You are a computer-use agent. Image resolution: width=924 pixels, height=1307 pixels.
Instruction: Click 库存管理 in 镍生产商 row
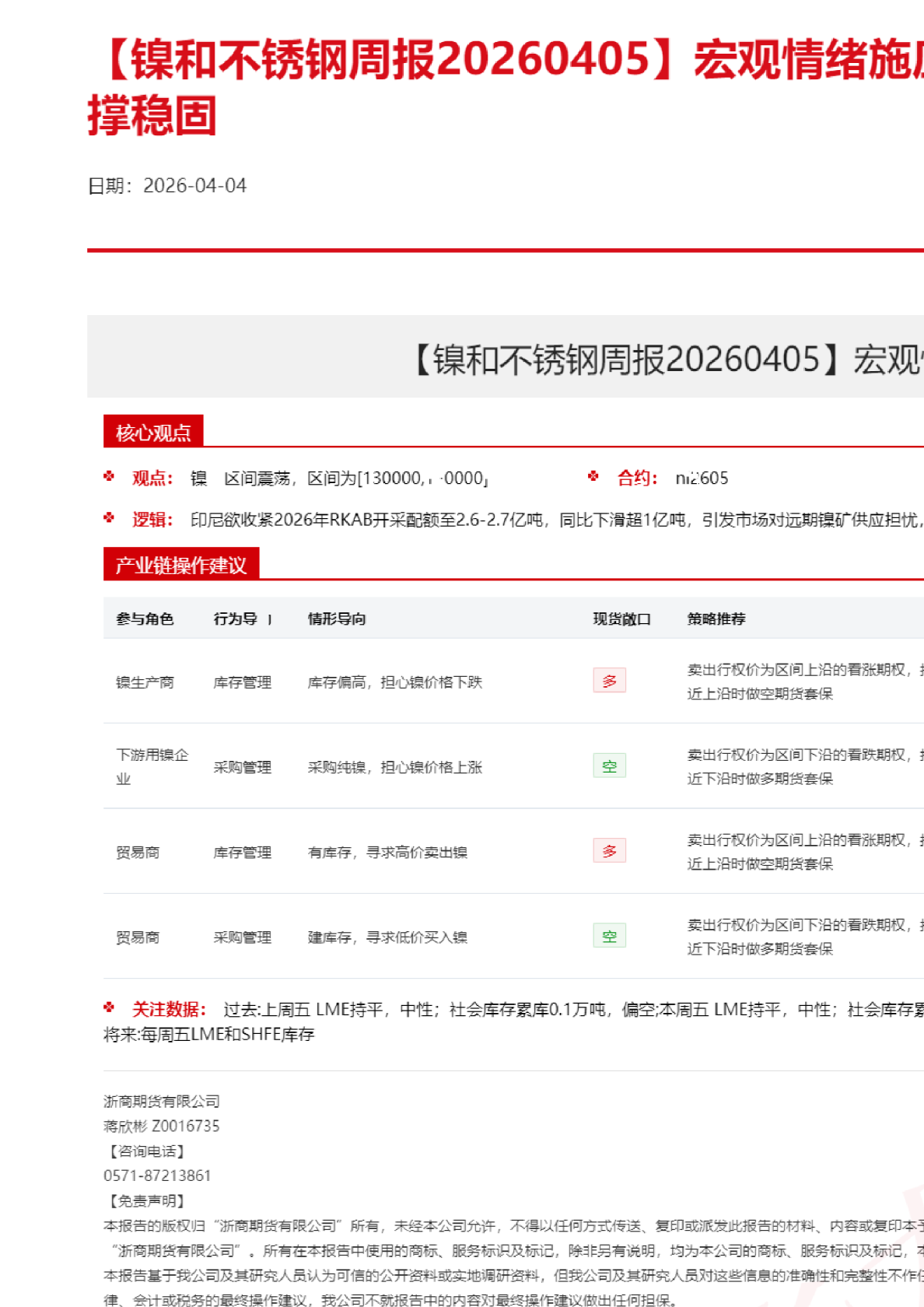coord(243,682)
